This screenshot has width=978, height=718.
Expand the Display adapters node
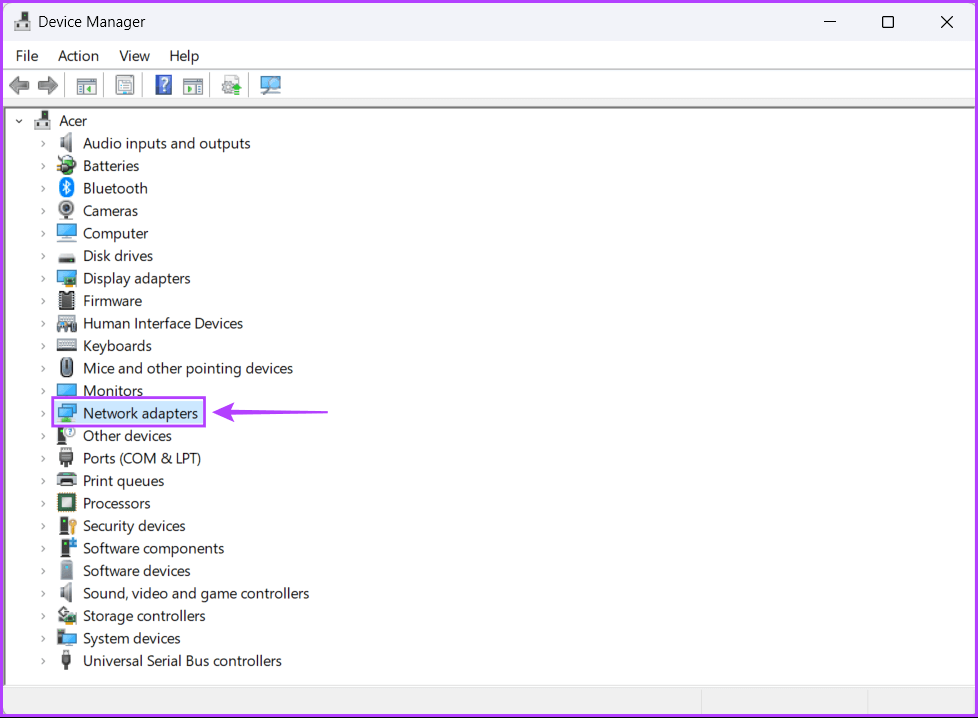[x=43, y=279]
